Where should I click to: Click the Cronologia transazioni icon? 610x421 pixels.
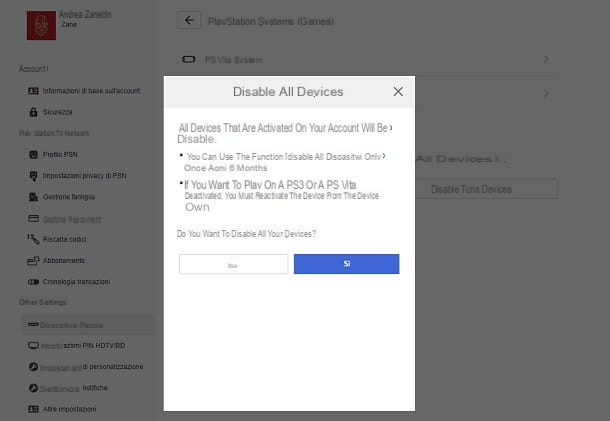click(x=33, y=282)
